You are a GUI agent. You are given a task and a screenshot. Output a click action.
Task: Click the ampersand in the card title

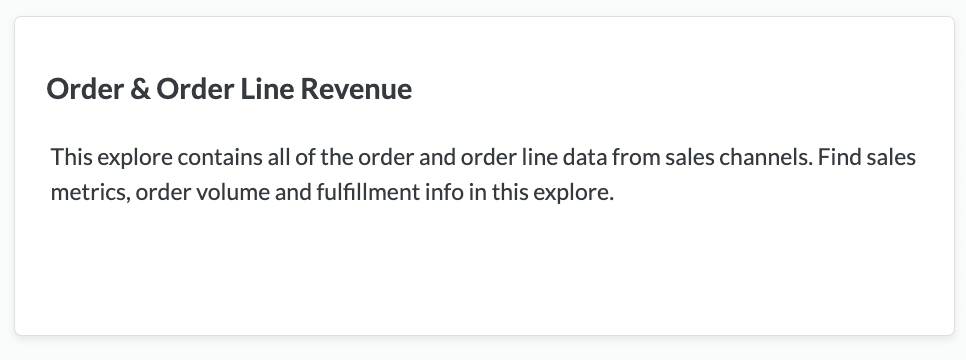140,89
